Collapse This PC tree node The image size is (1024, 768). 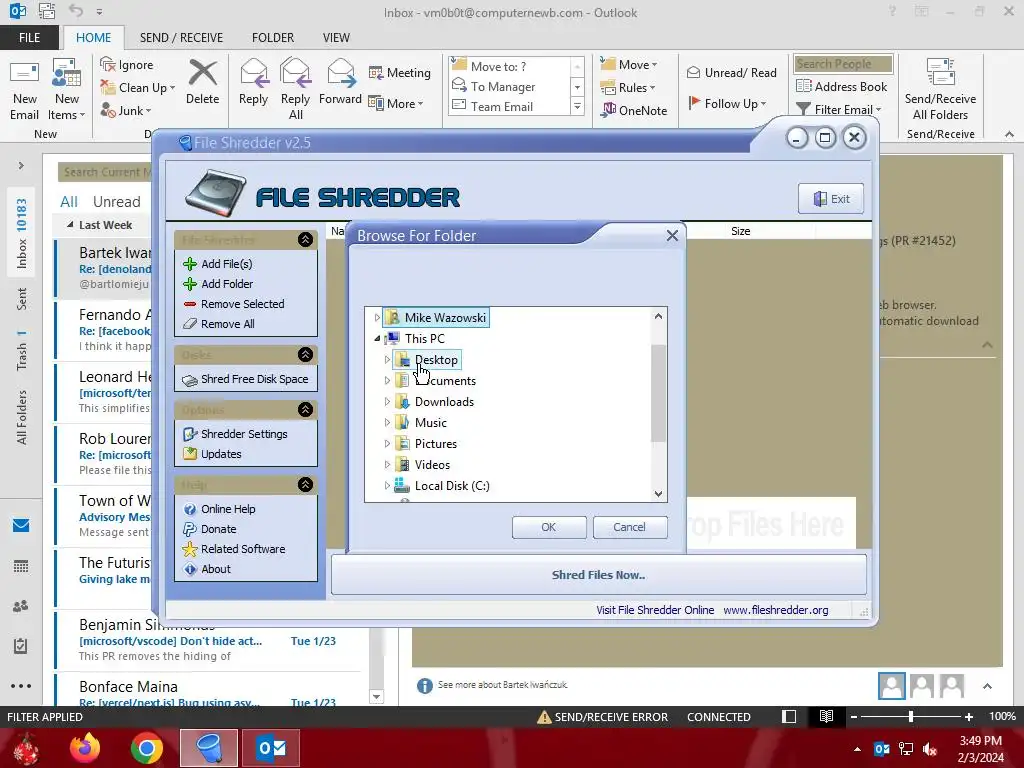[x=377, y=339]
